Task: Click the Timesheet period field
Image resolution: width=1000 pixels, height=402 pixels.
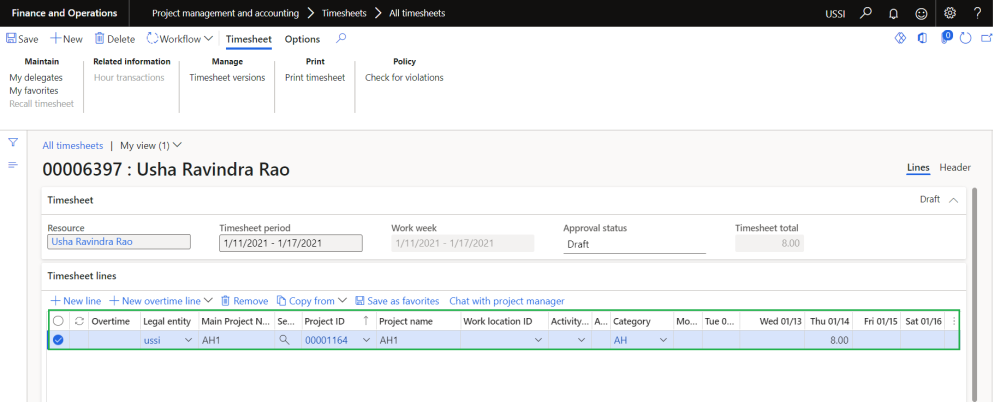Action: click(291, 243)
